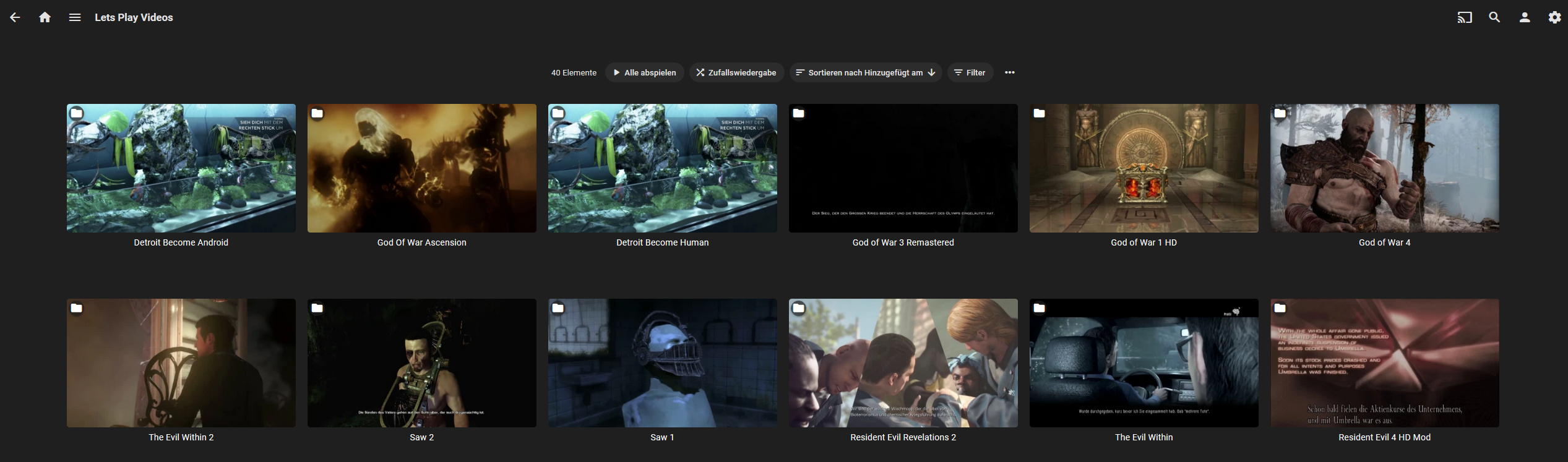Click folder icon on God of War 3 Remastered
1568x462 pixels.
[x=799, y=113]
